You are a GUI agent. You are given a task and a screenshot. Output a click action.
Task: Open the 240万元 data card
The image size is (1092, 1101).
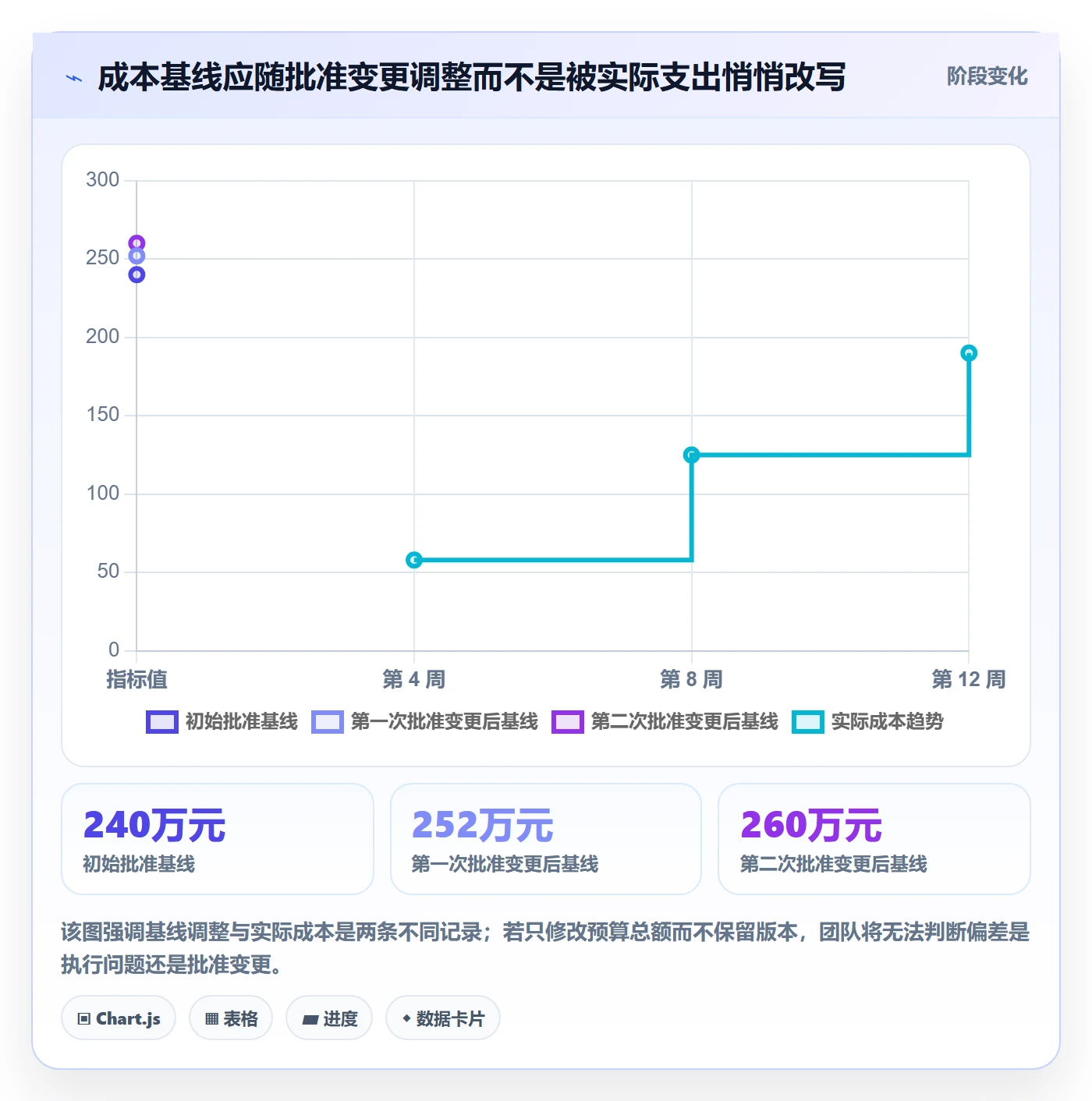pos(218,839)
